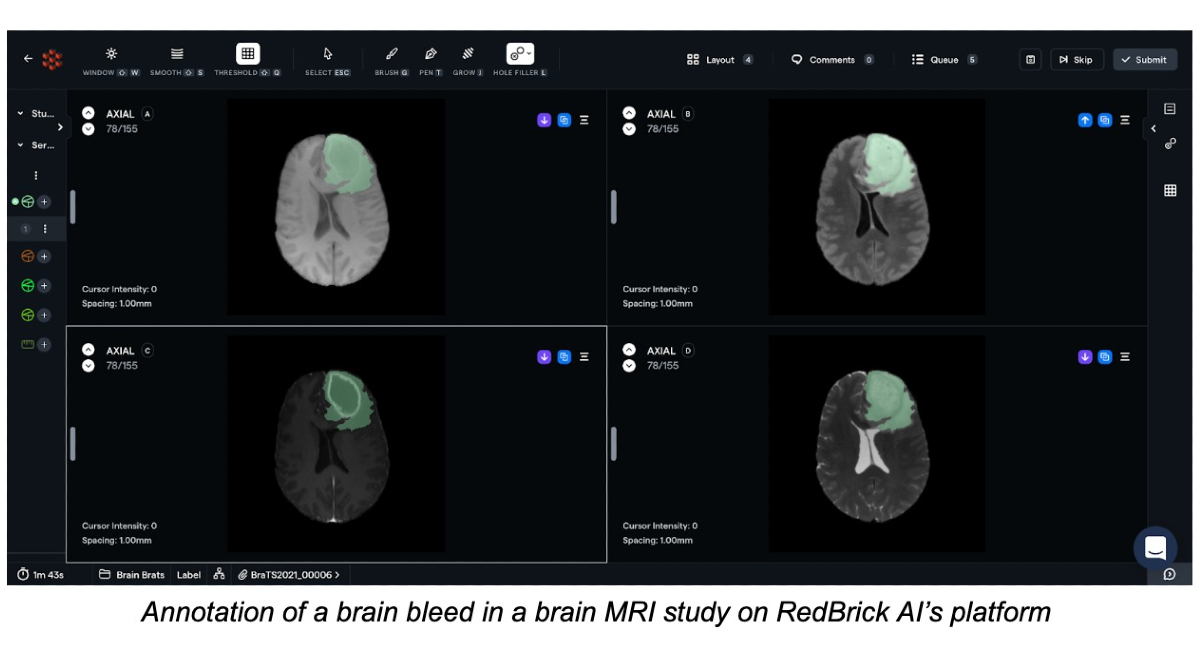Choose the Select cursor tool
Image resolution: width=1200 pixels, height=650 pixels.
click(x=328, y=59)
